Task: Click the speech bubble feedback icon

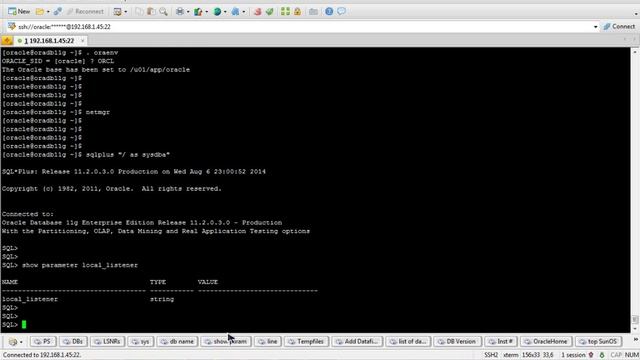Action: pos(341,12)
